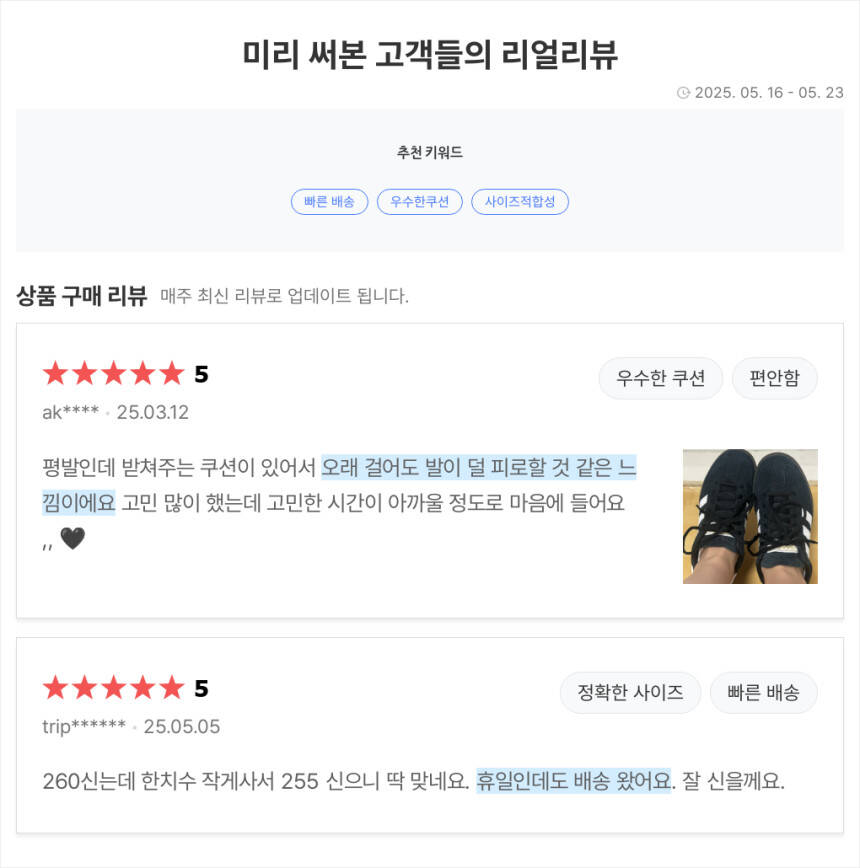Click the 정확한 사이즈 tag on second review
Viewport: 860px width, 868px height.
coord(630,692)
